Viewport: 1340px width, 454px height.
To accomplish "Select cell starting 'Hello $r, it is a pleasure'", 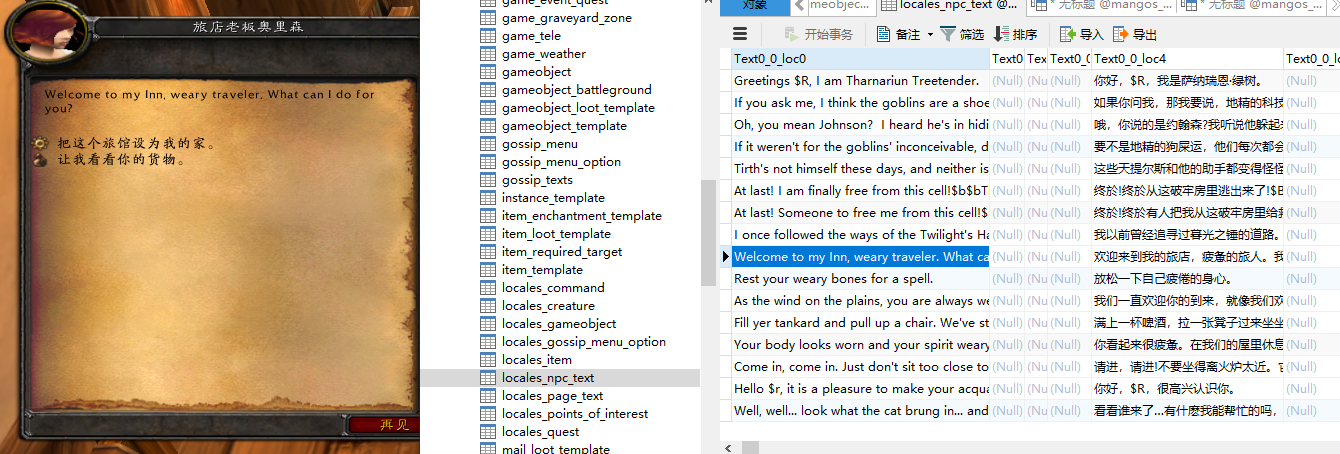I will [x=860, y=388].
